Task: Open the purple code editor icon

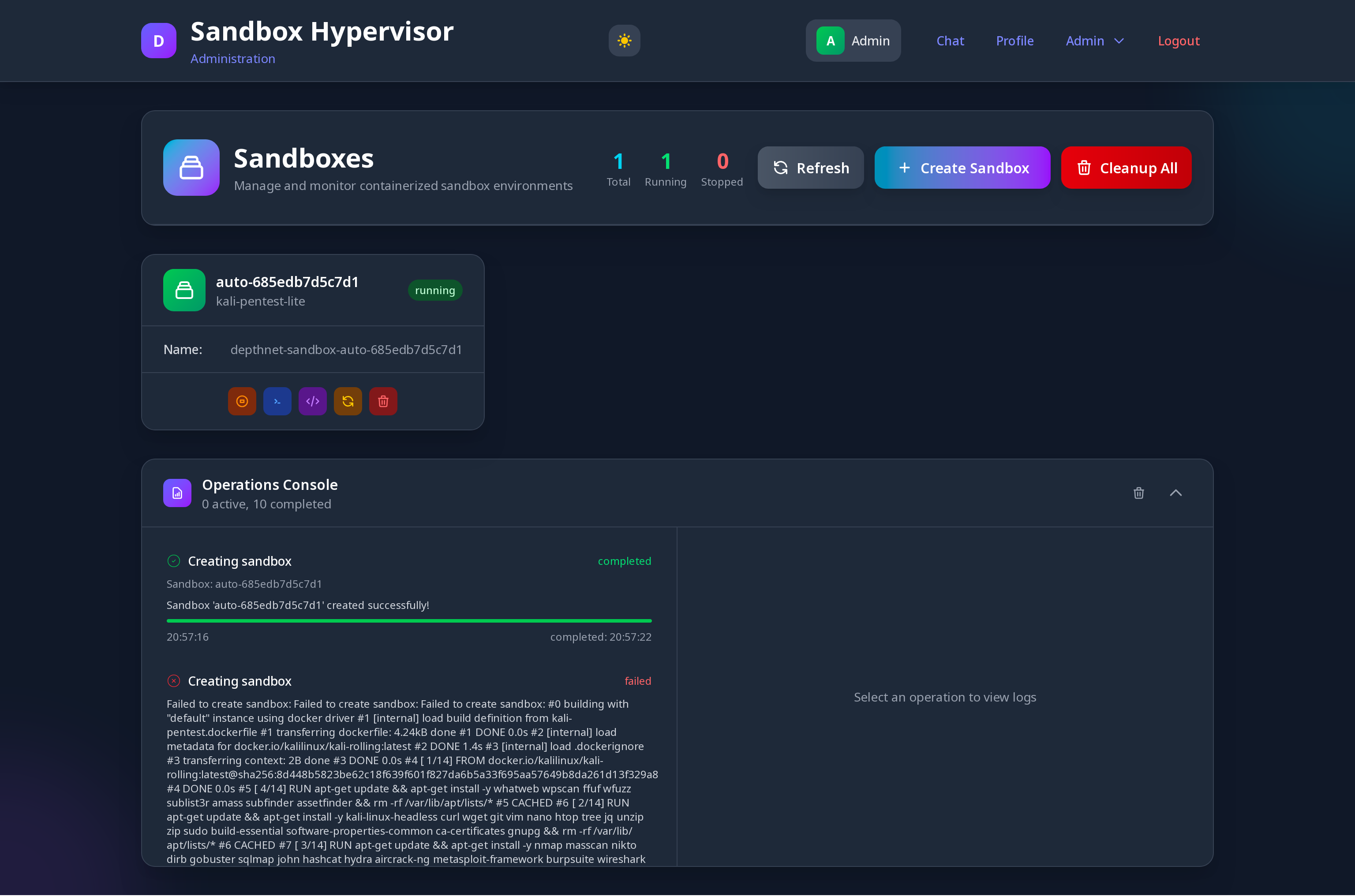Action: pos(313,401)
